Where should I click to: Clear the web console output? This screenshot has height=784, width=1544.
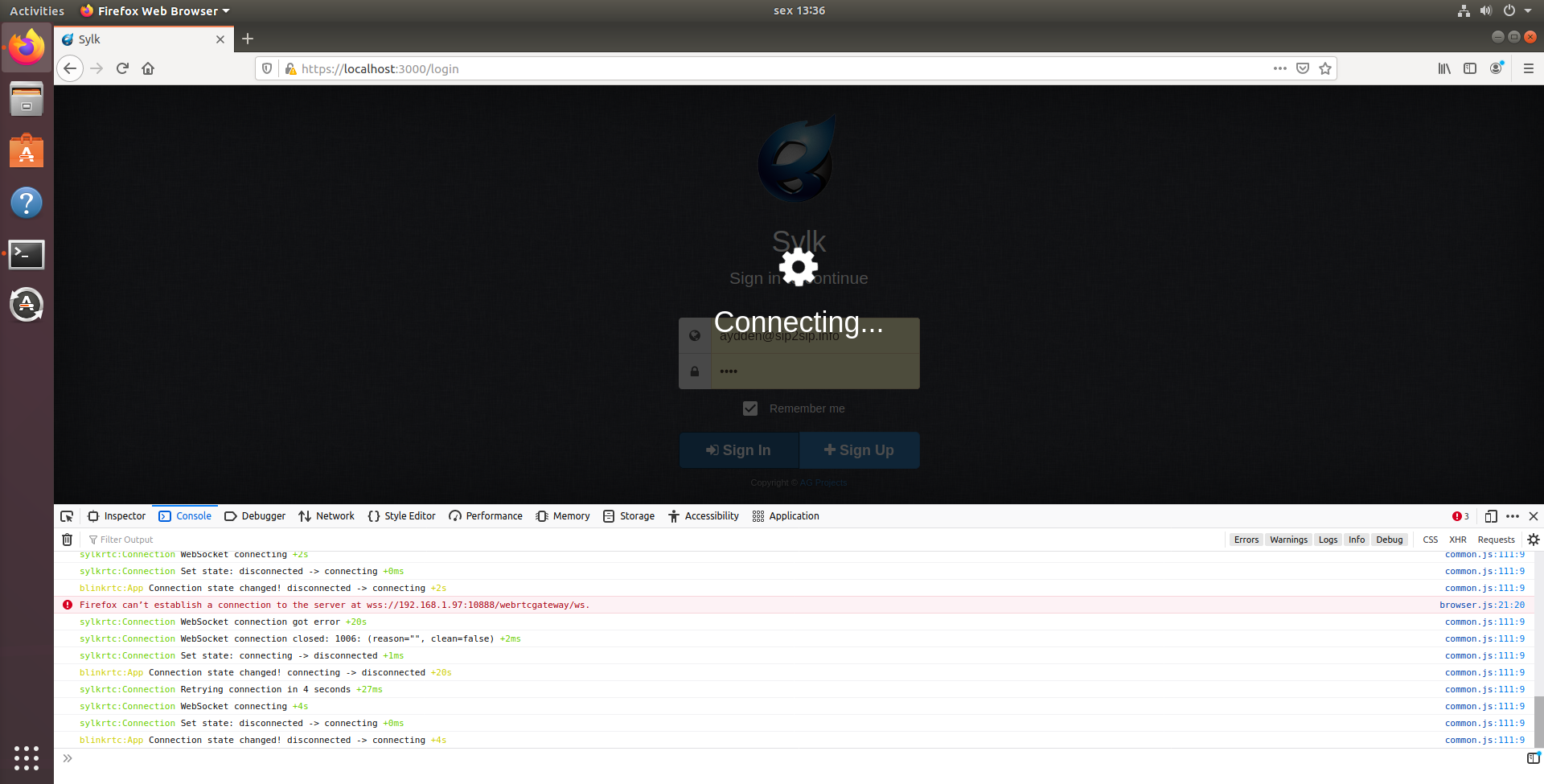[68, 540]
